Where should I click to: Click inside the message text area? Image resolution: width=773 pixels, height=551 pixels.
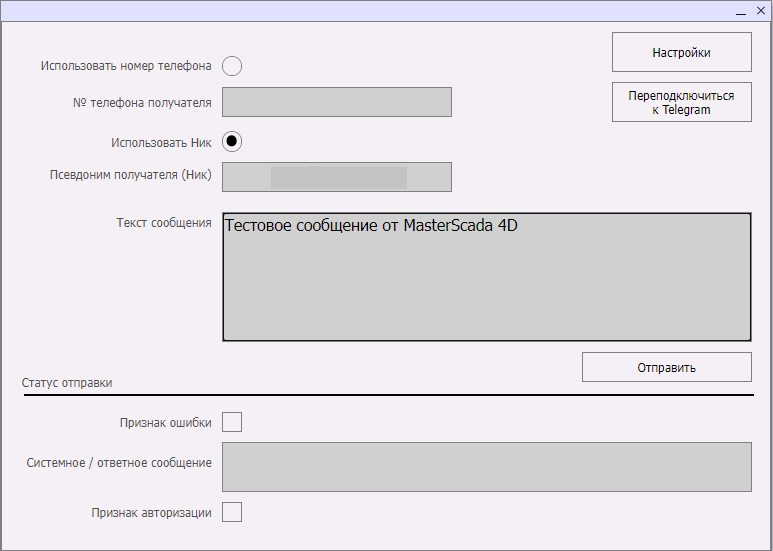pos(486,277)
